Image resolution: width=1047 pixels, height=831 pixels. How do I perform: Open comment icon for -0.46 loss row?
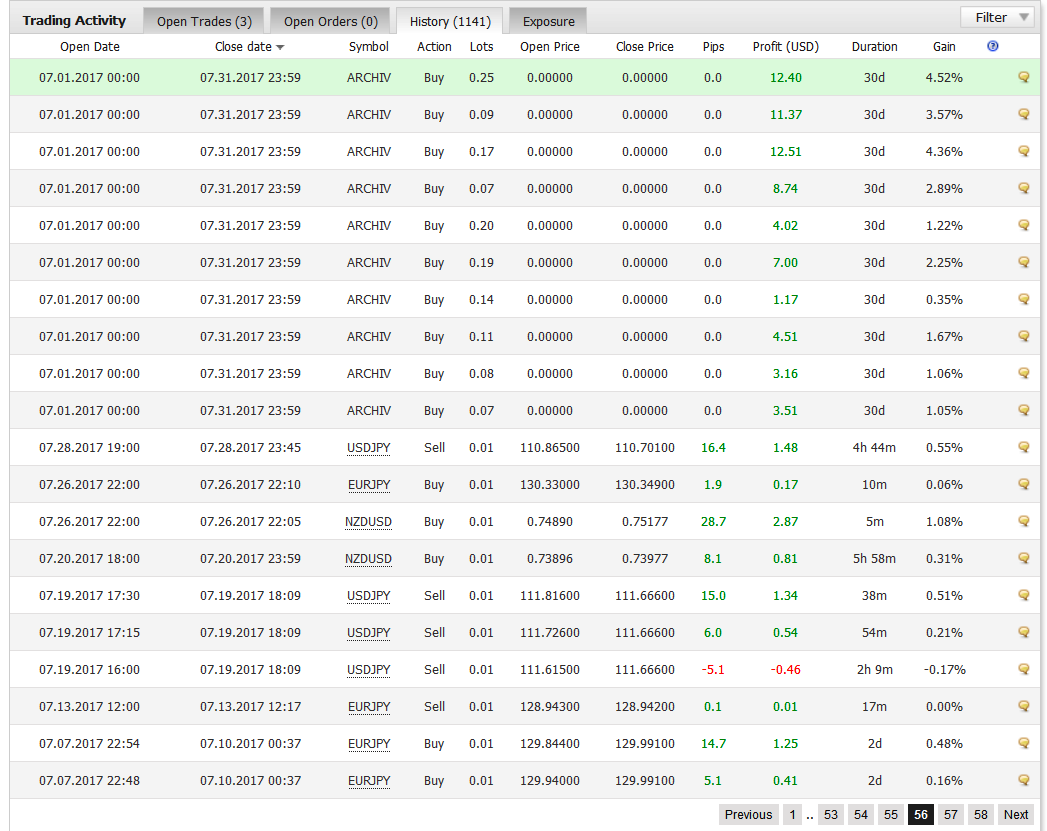click(1023, 669)
